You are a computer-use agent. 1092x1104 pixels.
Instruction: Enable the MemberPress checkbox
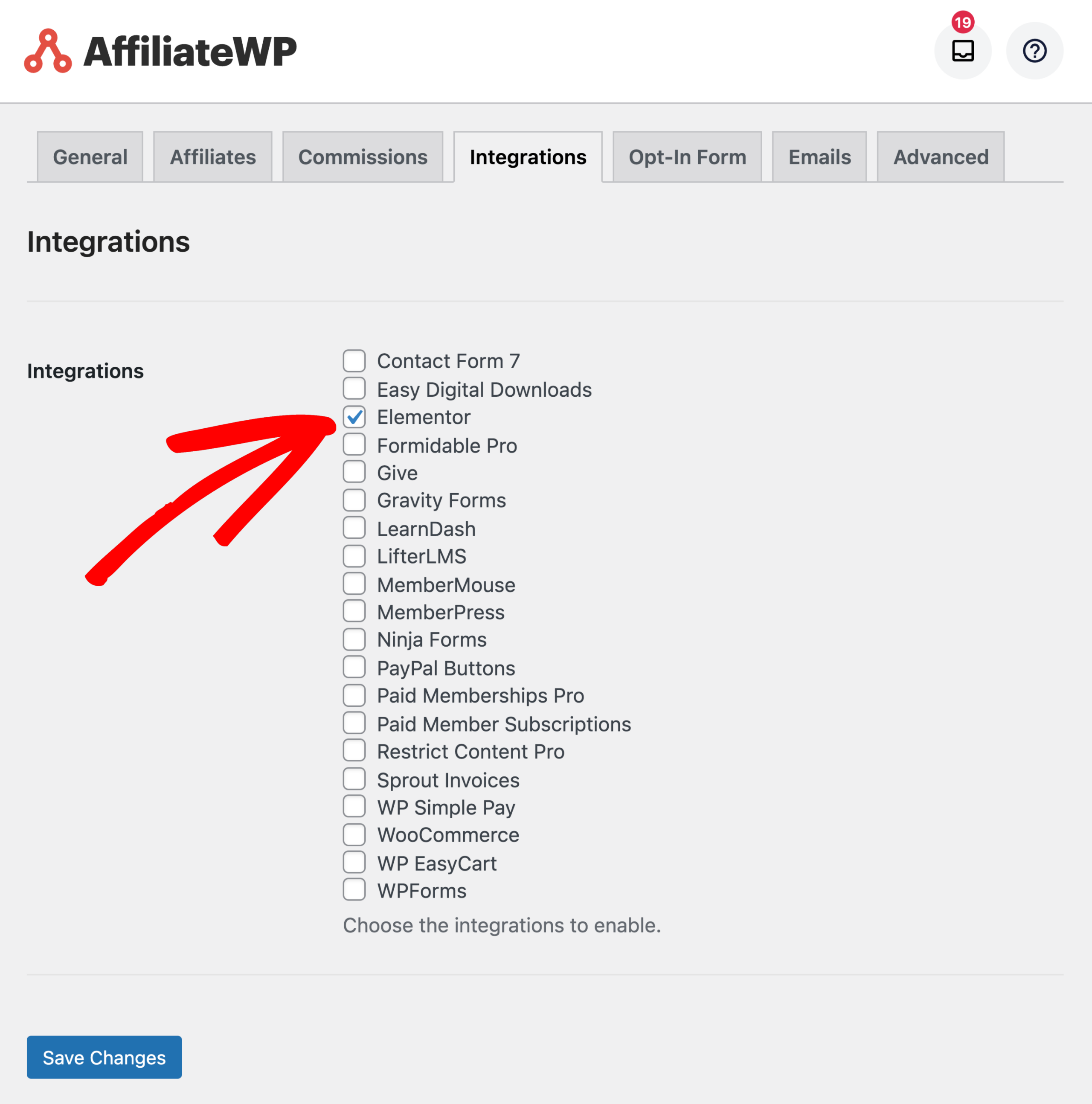(354, 611)
